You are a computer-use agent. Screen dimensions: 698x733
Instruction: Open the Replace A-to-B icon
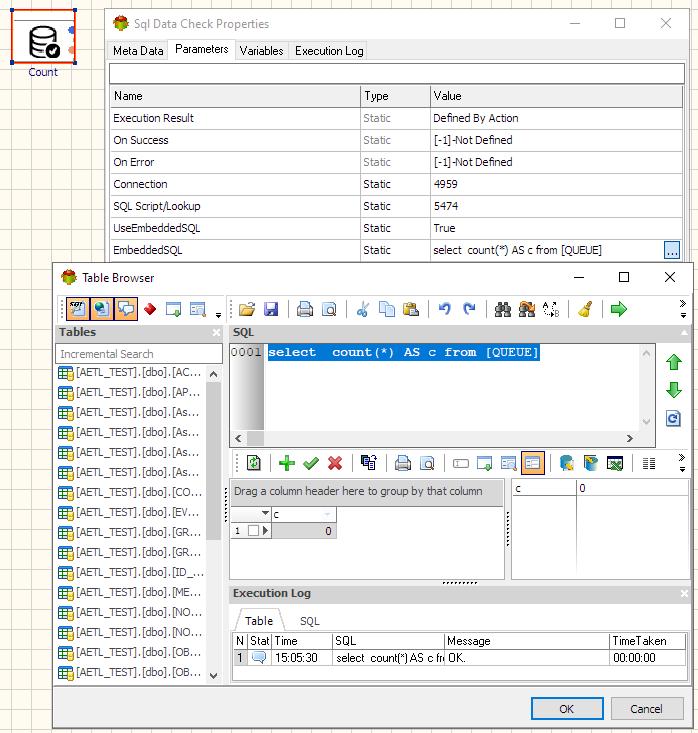pyautogui.click(x=551, y=309)
